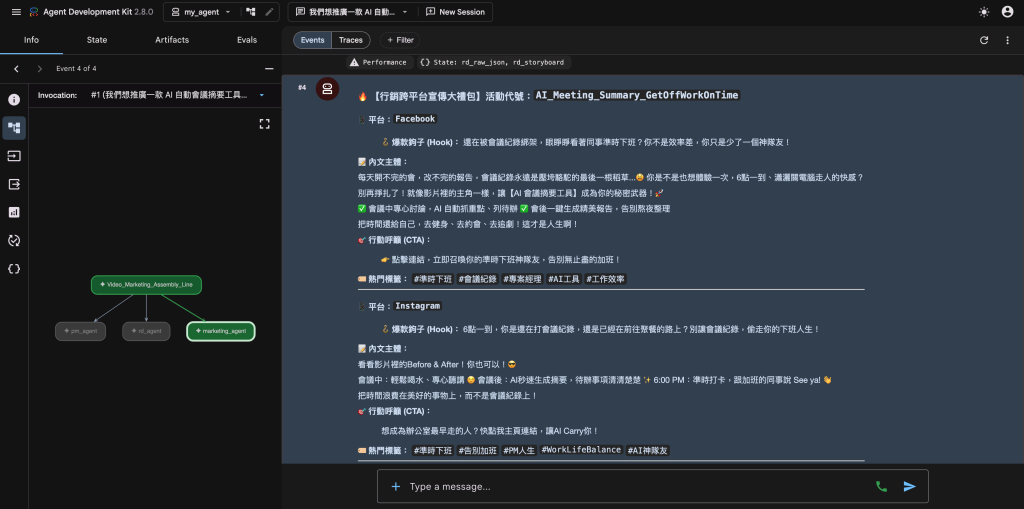
Task: Focus the Type a message input
Action: [x=637, y=486]
